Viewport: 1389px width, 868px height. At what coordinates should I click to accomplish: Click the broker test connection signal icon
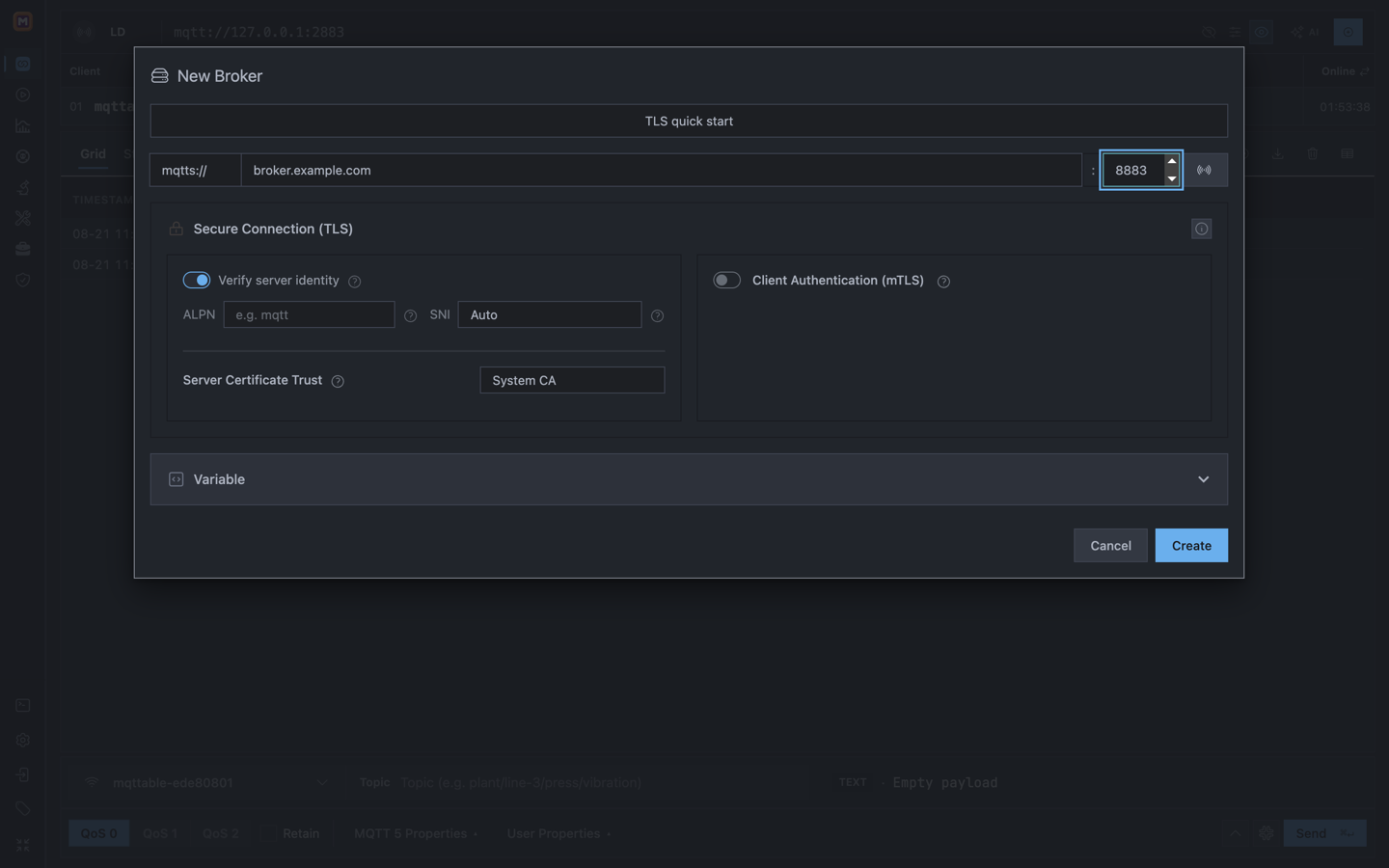click(1205, 170)
